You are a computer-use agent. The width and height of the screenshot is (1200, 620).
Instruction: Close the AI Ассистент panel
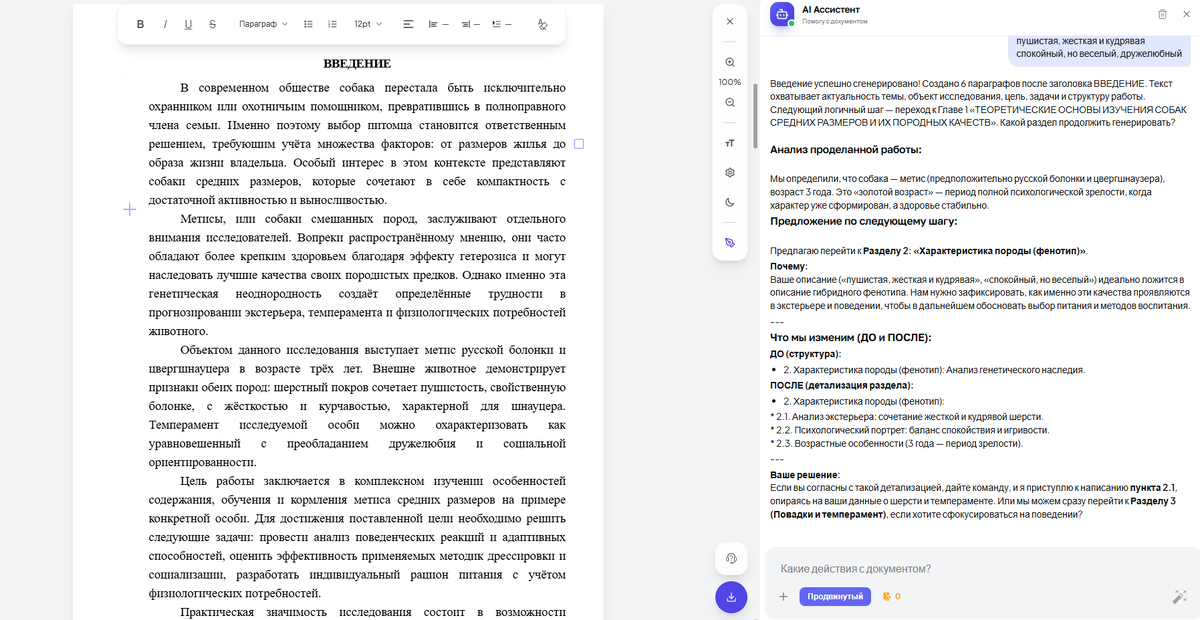(1185, 14)
